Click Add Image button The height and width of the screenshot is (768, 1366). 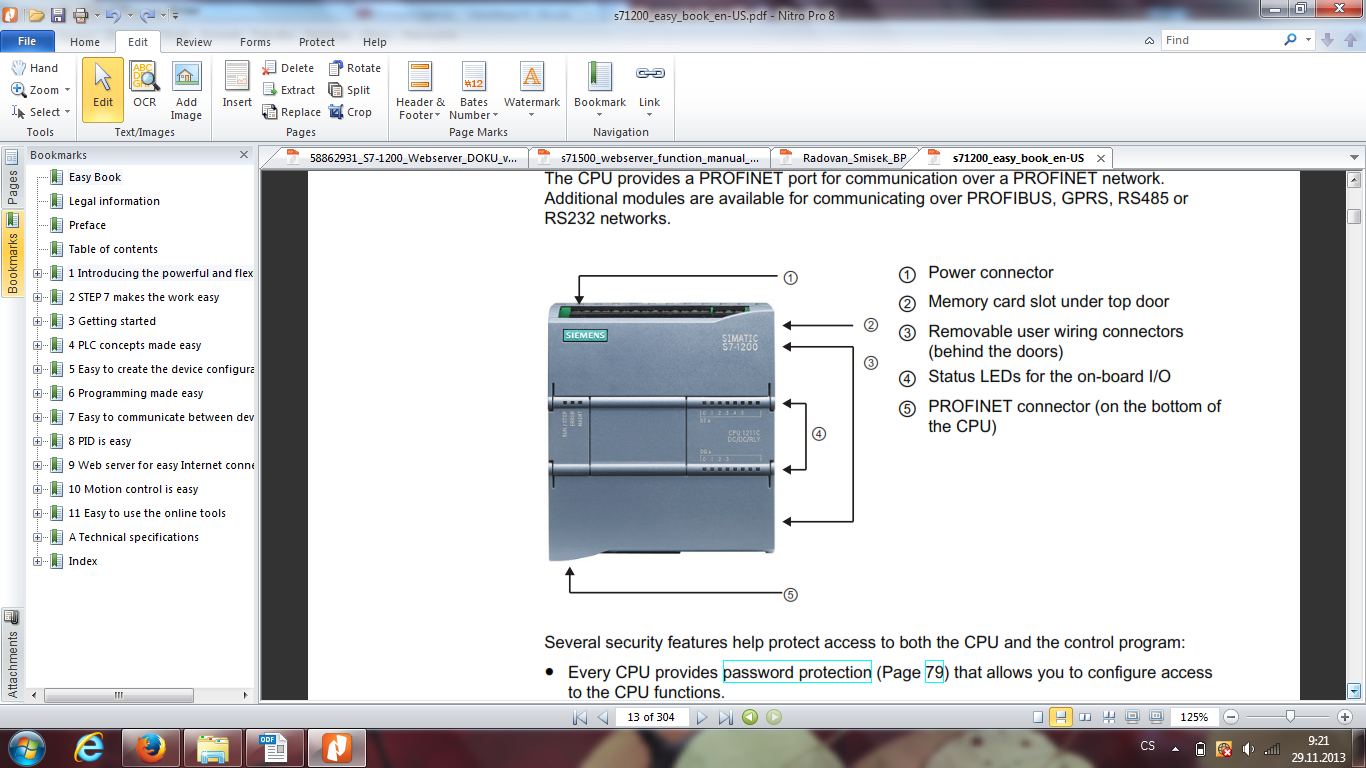tap(186, 91)
